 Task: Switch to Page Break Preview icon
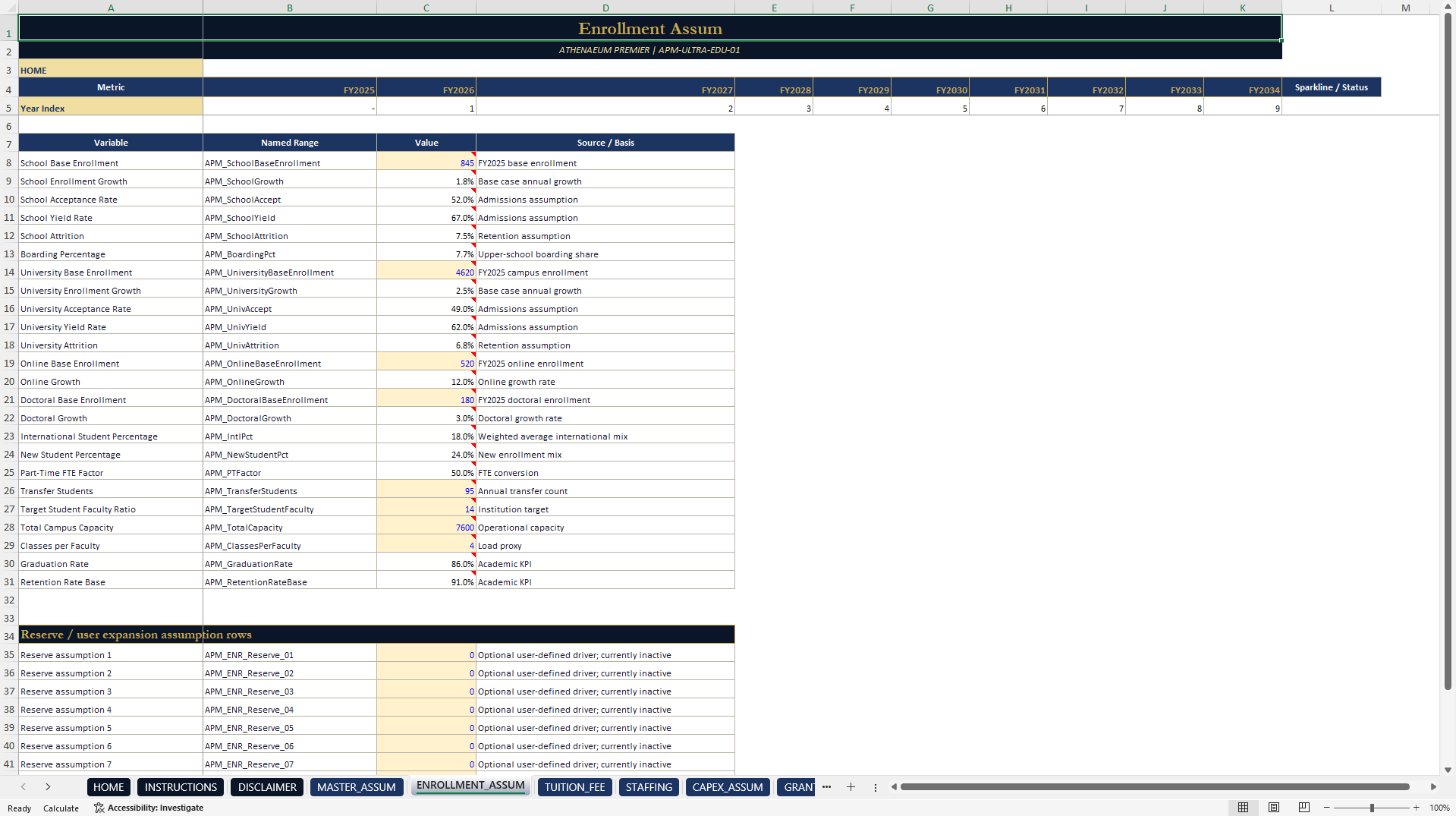[1304, 808]
